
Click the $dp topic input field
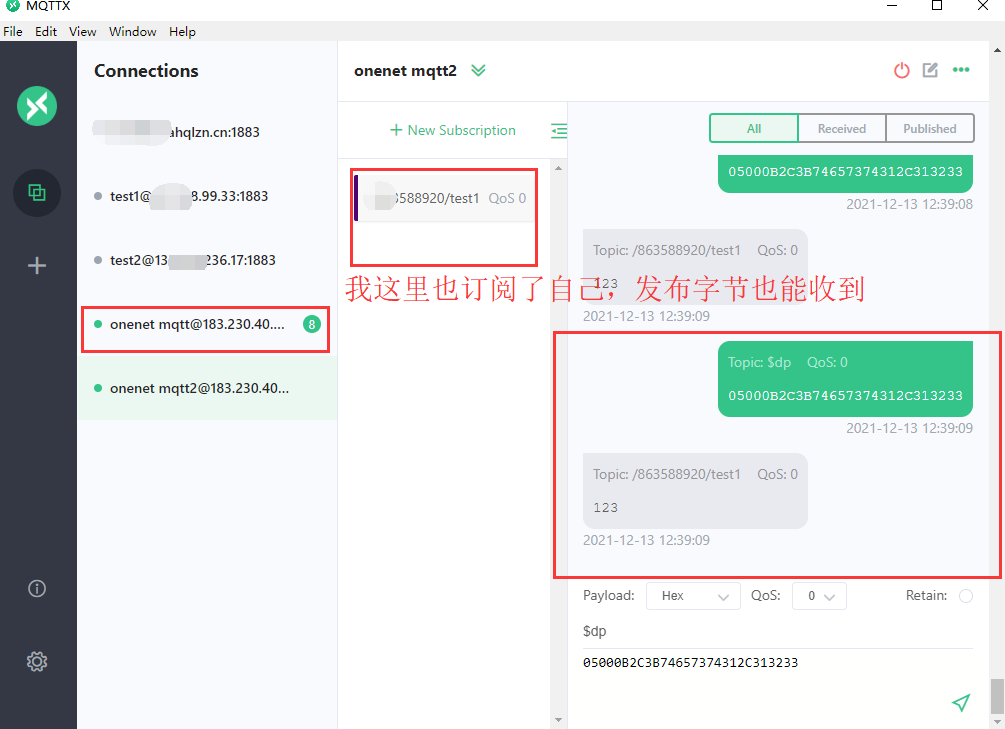pyautogui.click(x=777, y=632)
